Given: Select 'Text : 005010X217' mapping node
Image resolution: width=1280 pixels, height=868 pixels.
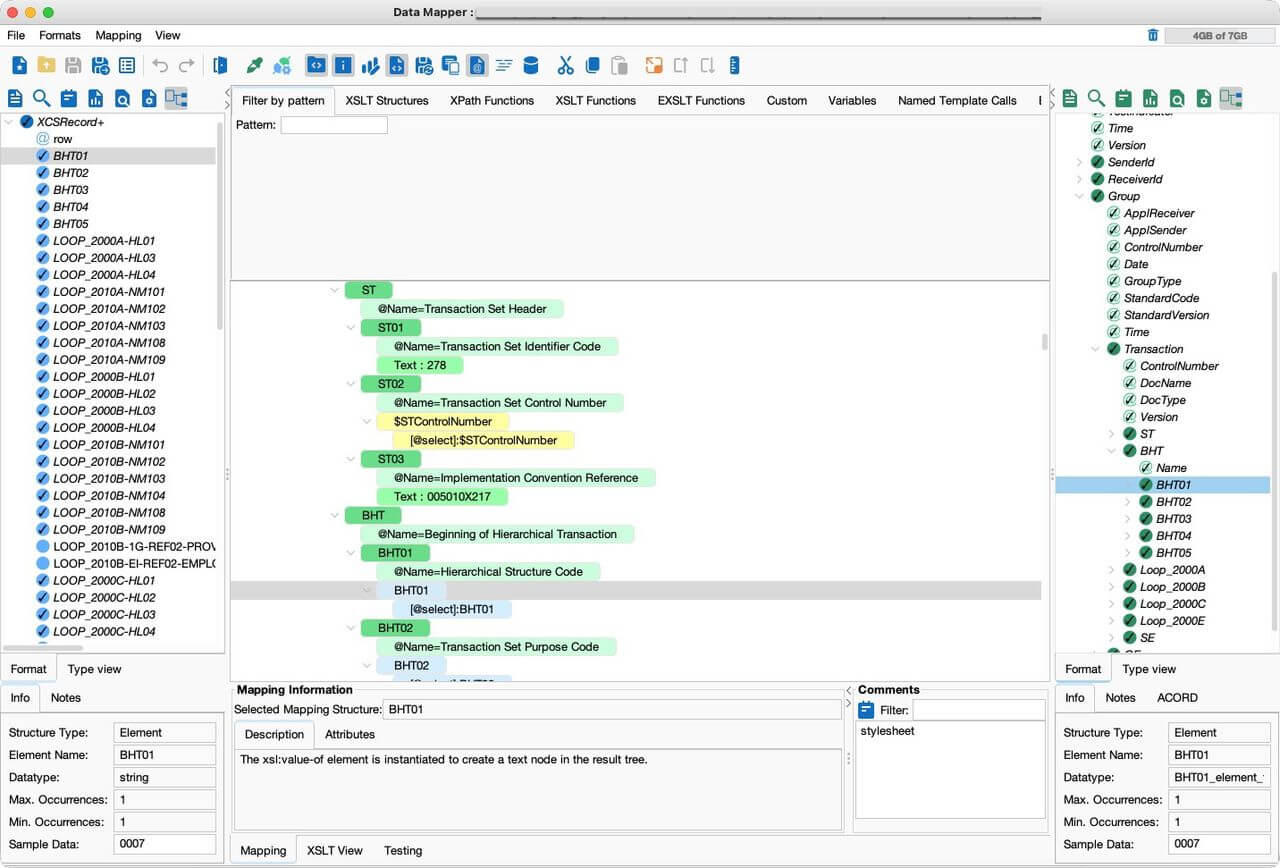Looking at the screenshot, I should [x=442, y=496].
